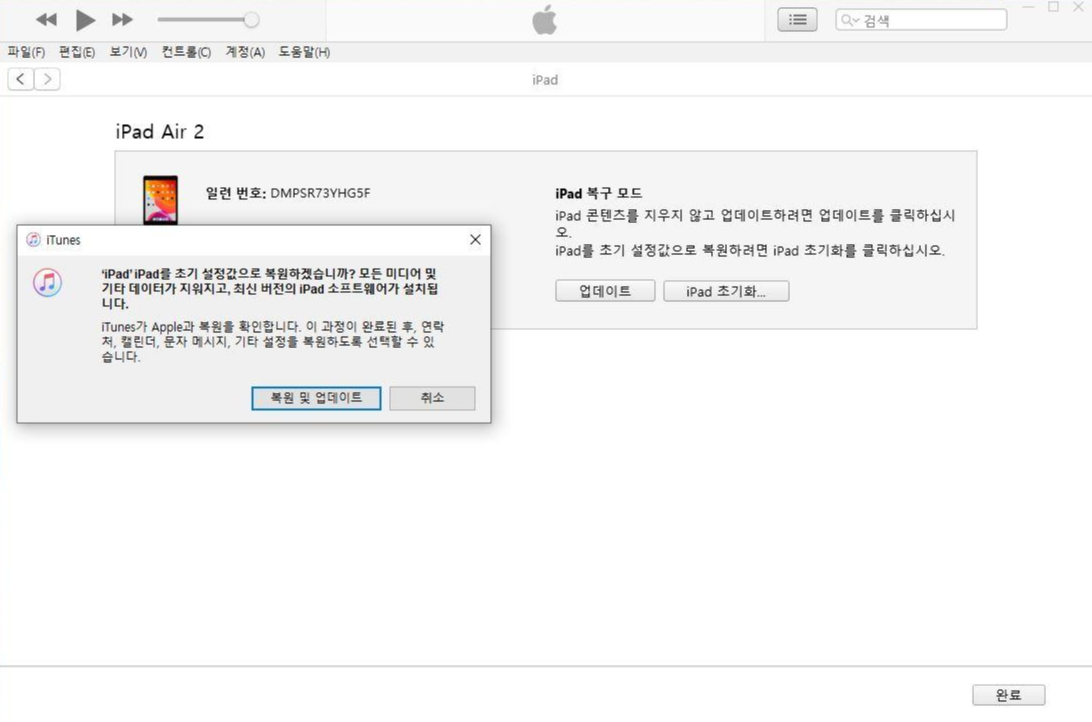Close the main iTunes window
The width and height of the screenshot is (1092, 722).
1079,7
